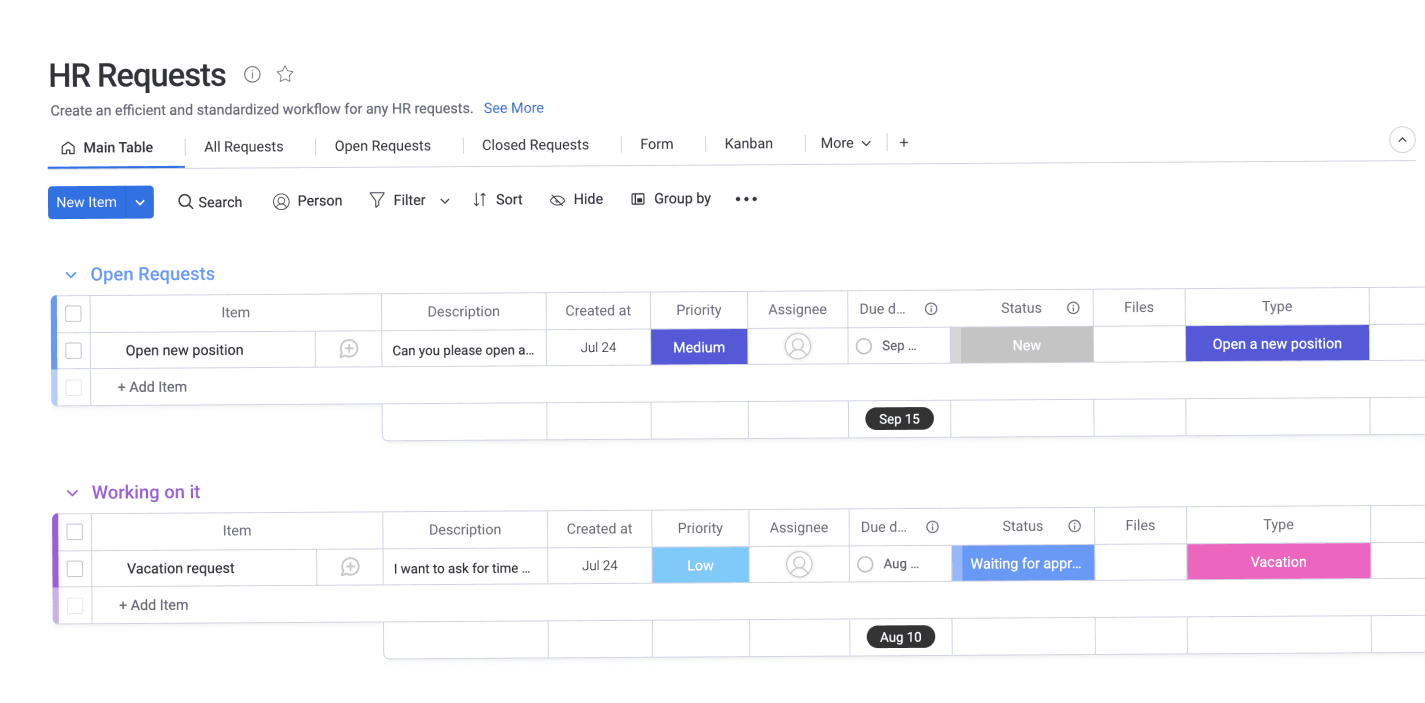Collapse the Open Requests group chevron
Image resolution: width=1425 pixels, height=703 pixels.
[x=71, y=275]
